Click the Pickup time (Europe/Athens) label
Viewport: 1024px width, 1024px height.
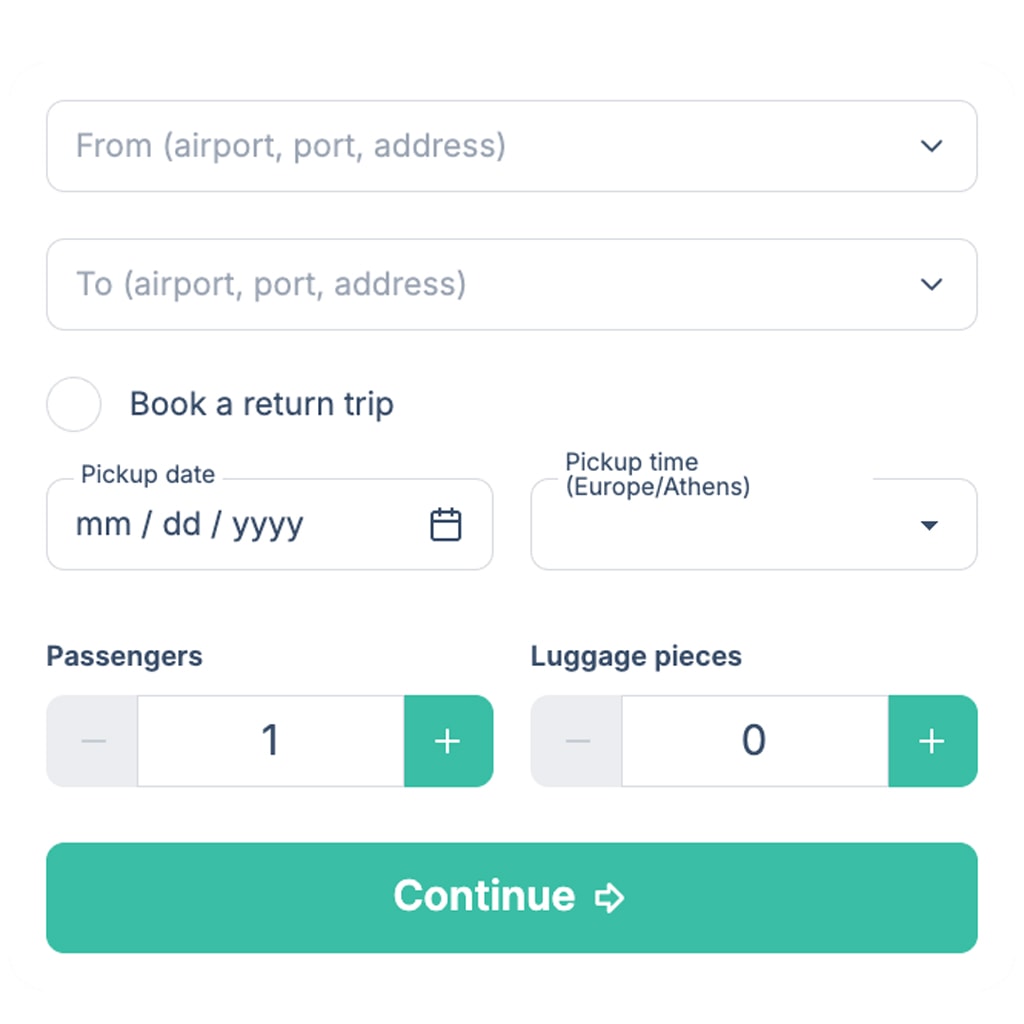[x=657, y=475]
